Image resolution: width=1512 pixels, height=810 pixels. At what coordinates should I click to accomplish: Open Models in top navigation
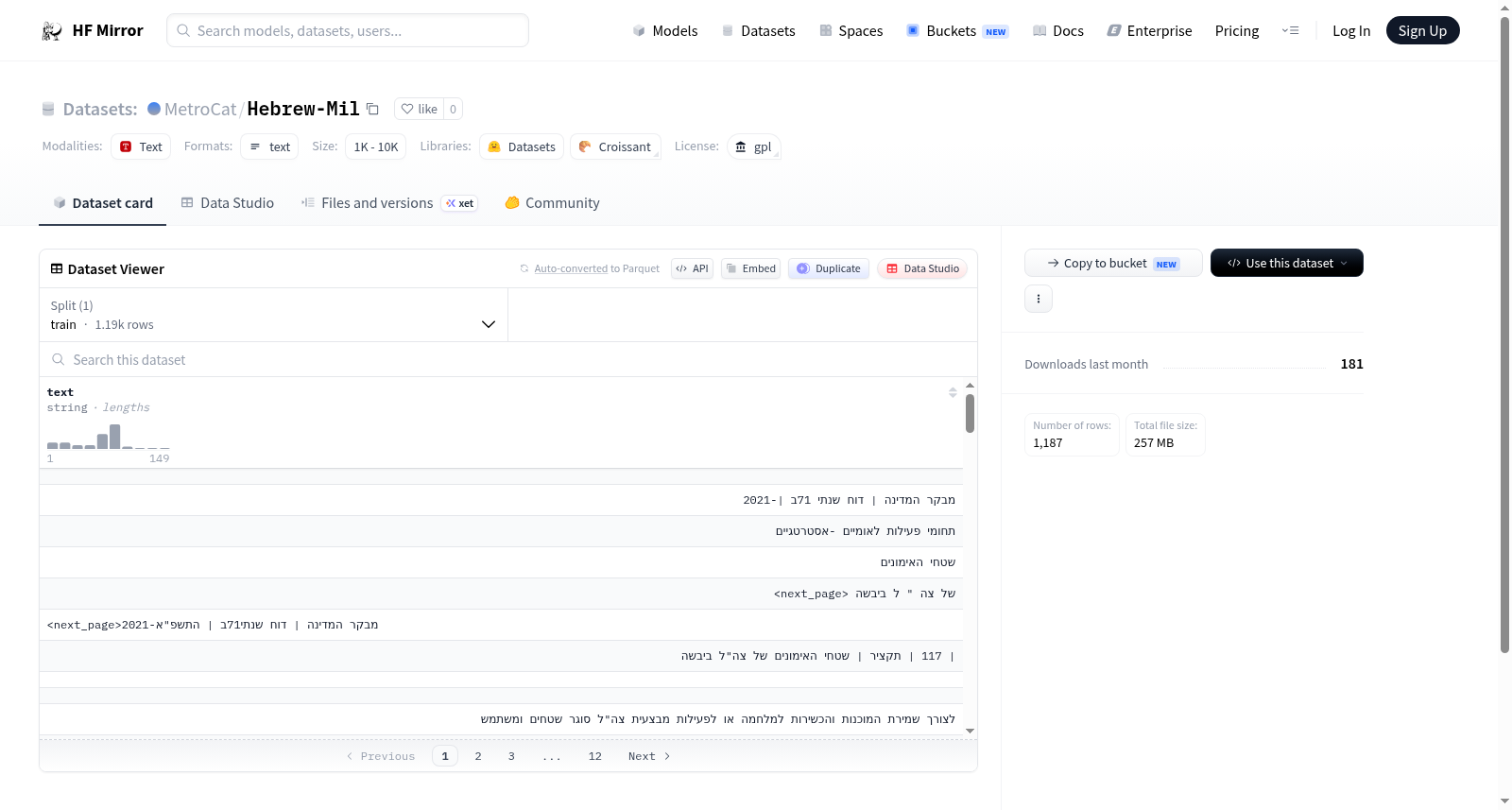665,30
